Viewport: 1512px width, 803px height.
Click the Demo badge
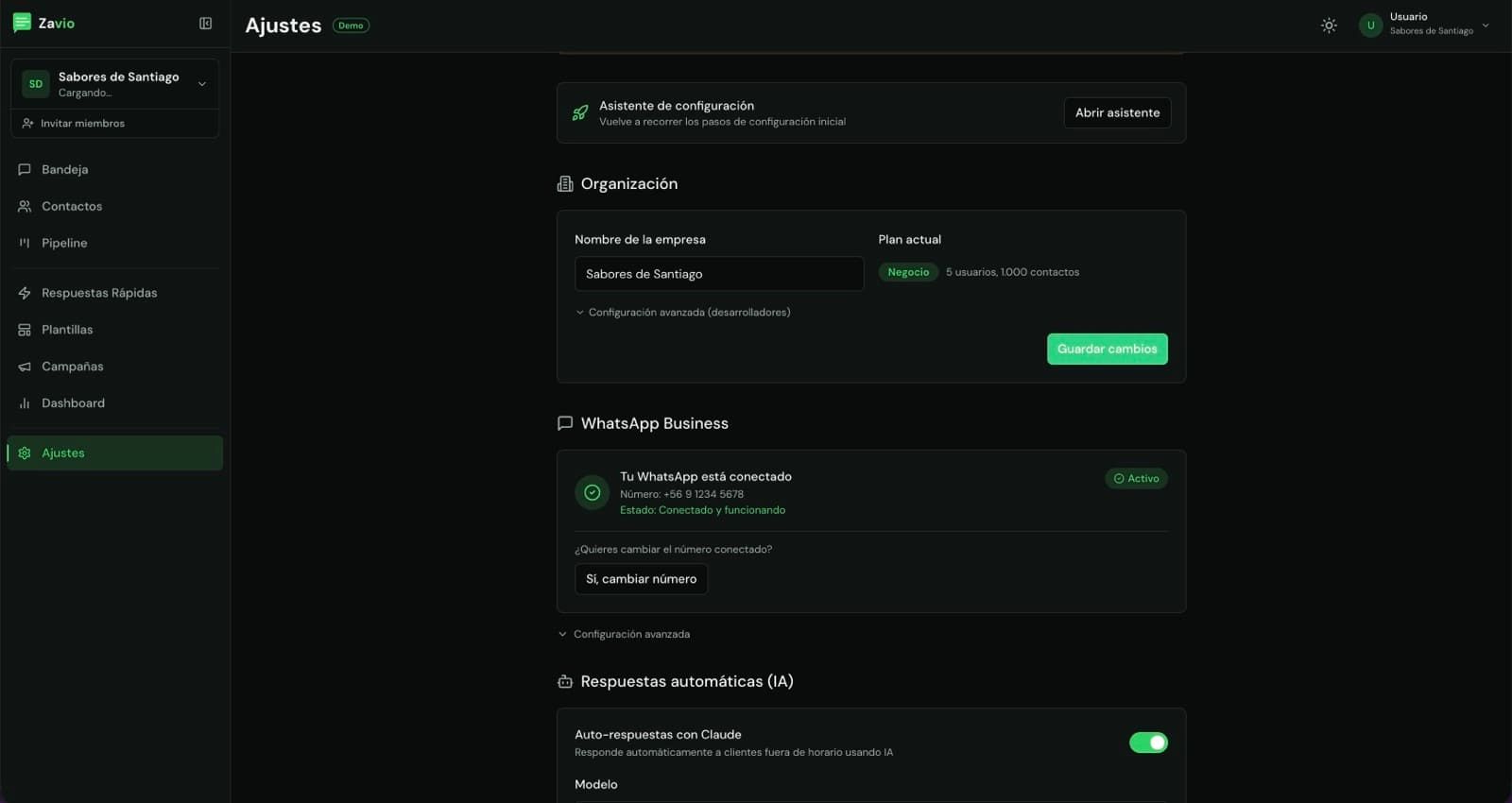[351, 26]
